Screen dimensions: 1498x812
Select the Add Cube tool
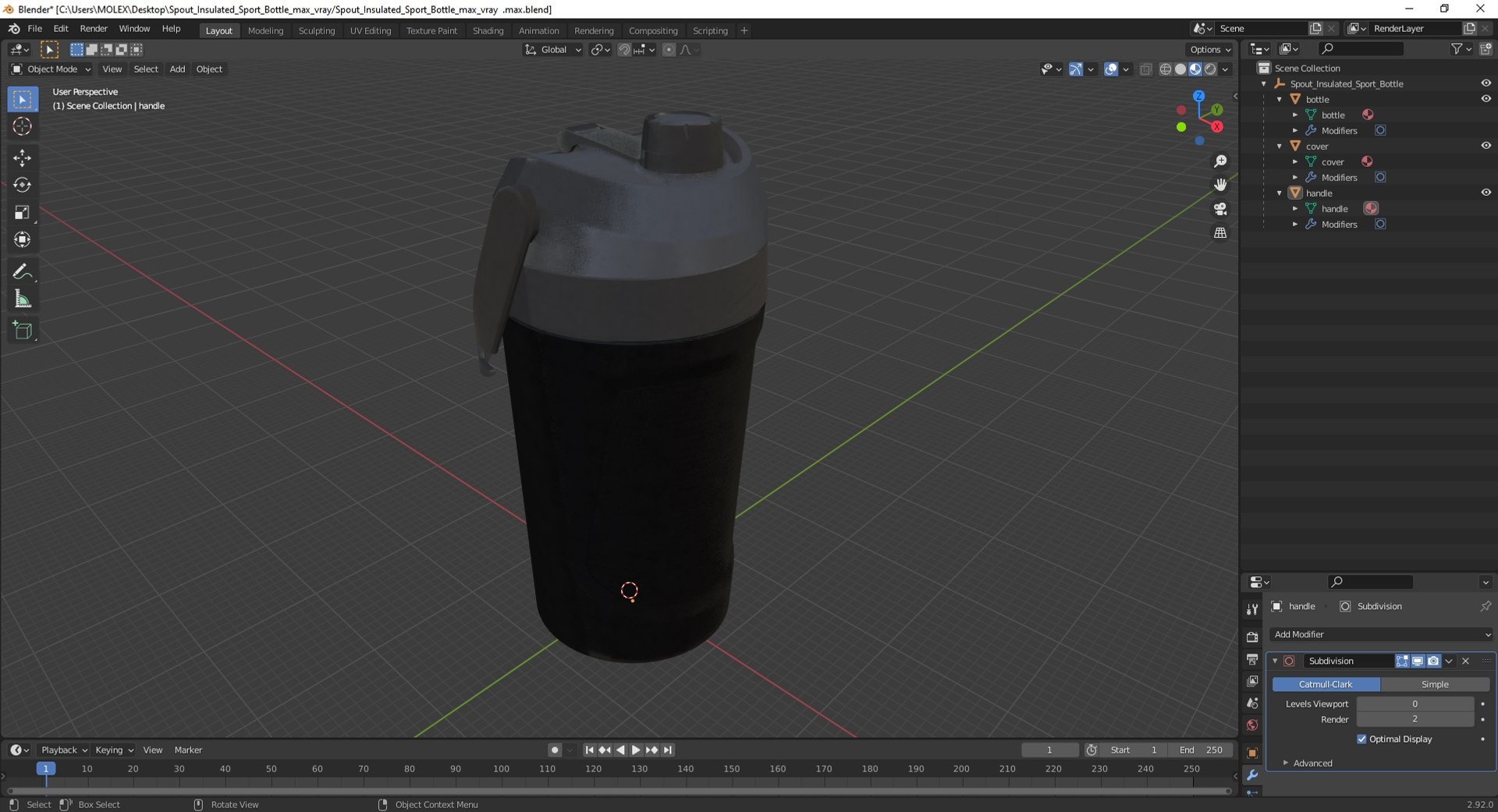pos(22,331)
